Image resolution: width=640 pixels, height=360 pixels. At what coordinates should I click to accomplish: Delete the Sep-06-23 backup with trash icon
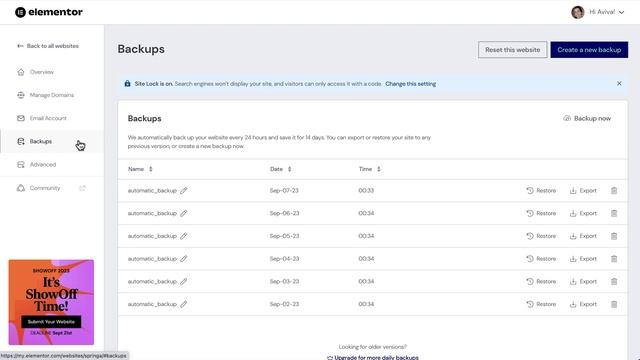pyautogui.click(x=614, y=213)
